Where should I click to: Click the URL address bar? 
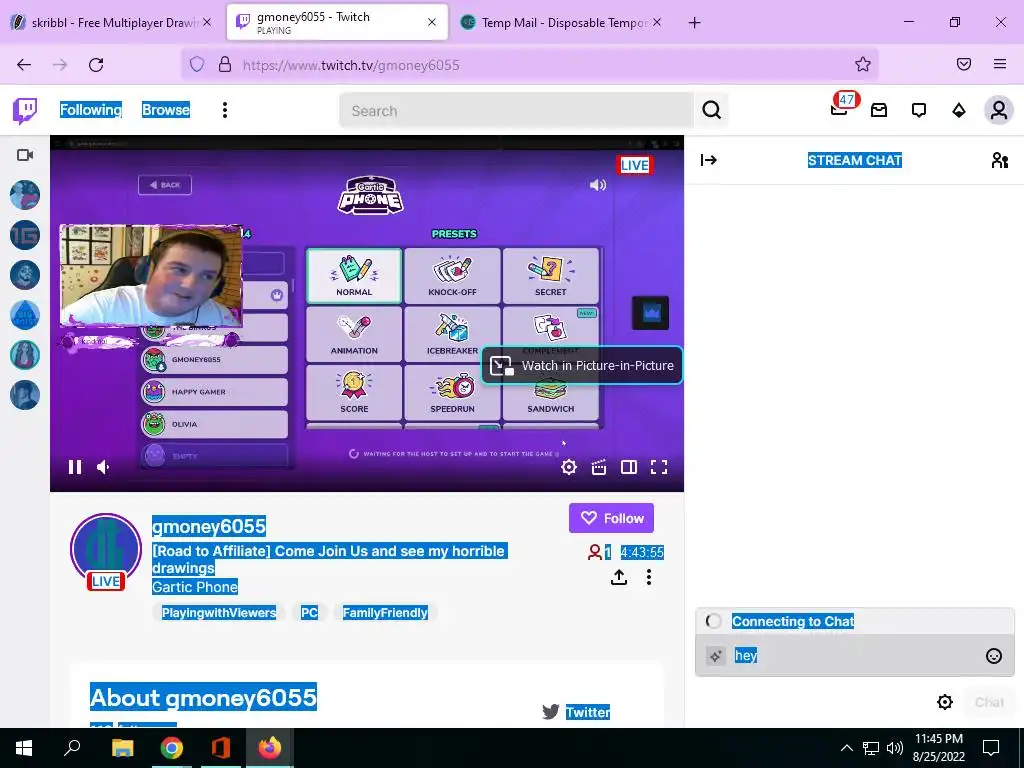pyautogui.click(x=530, y=65)
